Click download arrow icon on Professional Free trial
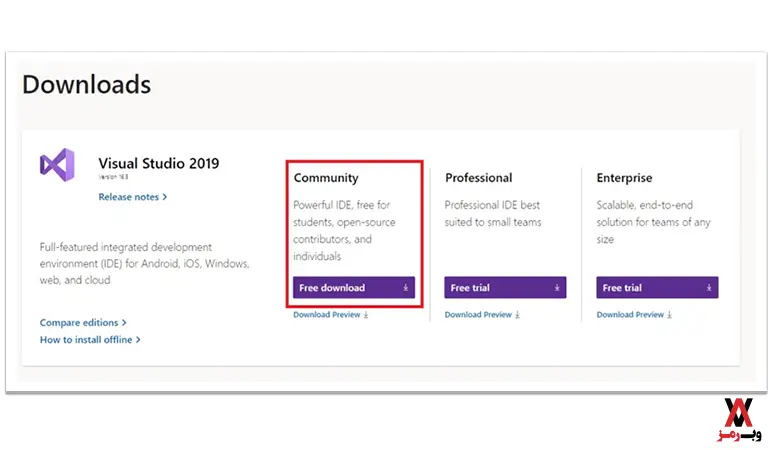The width and height of the screenshot is (768, 450). tap(557, 288)
